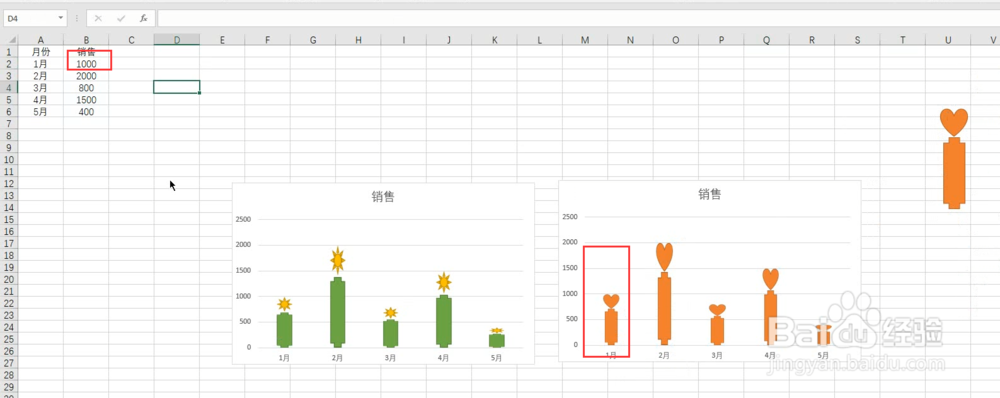Select green 1月 bar in left chart
The image size is (1000, 398).
tap(284, 330)
